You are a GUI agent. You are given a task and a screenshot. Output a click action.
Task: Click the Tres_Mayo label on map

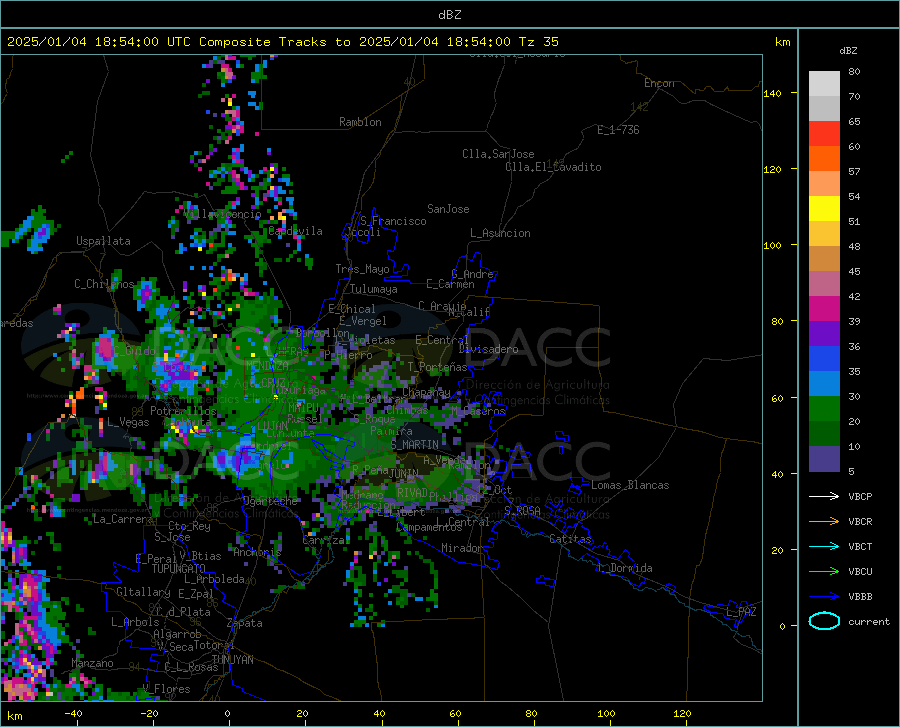pos(363,269)
